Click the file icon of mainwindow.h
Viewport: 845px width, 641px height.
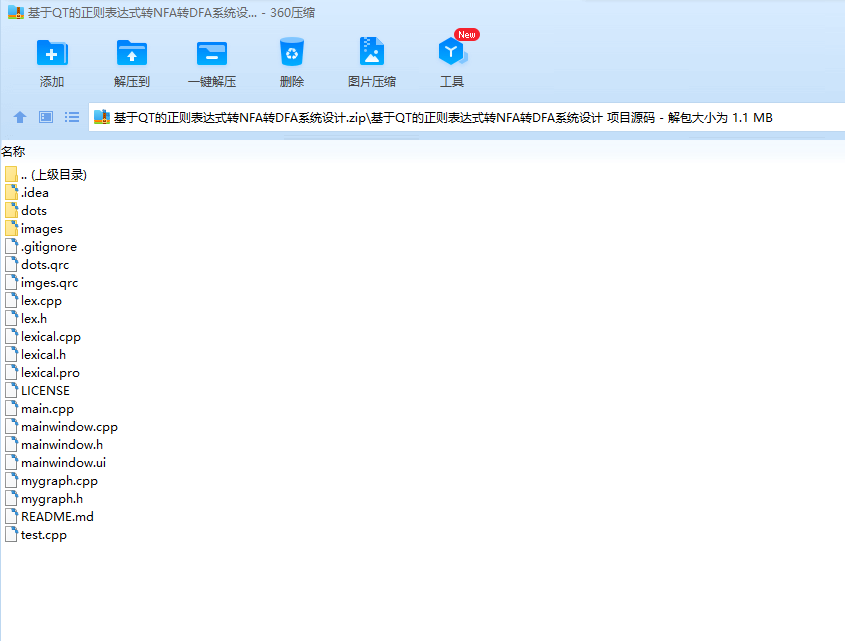(11, 445)
